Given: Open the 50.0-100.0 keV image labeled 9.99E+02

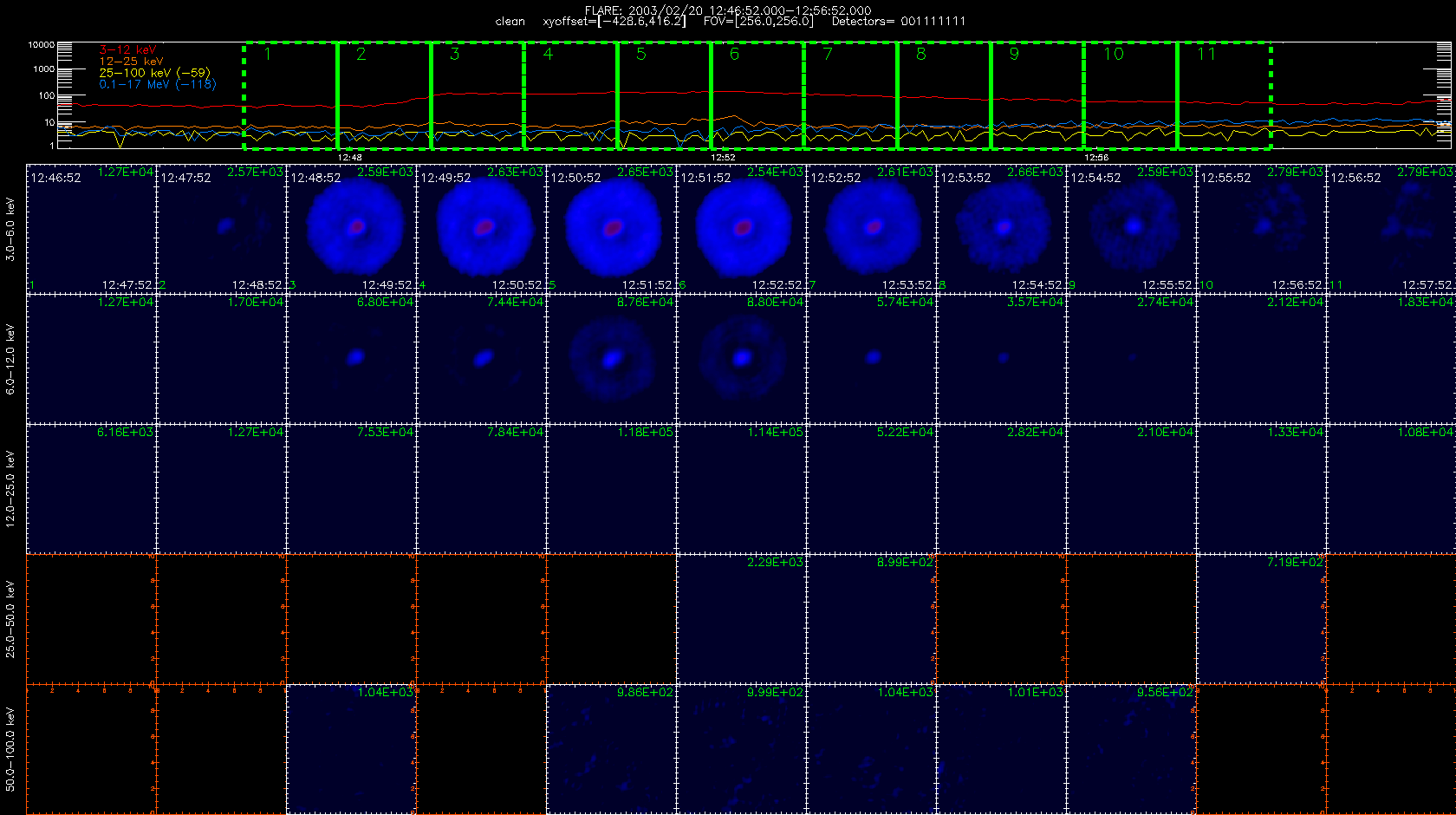Looking at the screenshot, I should pos(742,749).
